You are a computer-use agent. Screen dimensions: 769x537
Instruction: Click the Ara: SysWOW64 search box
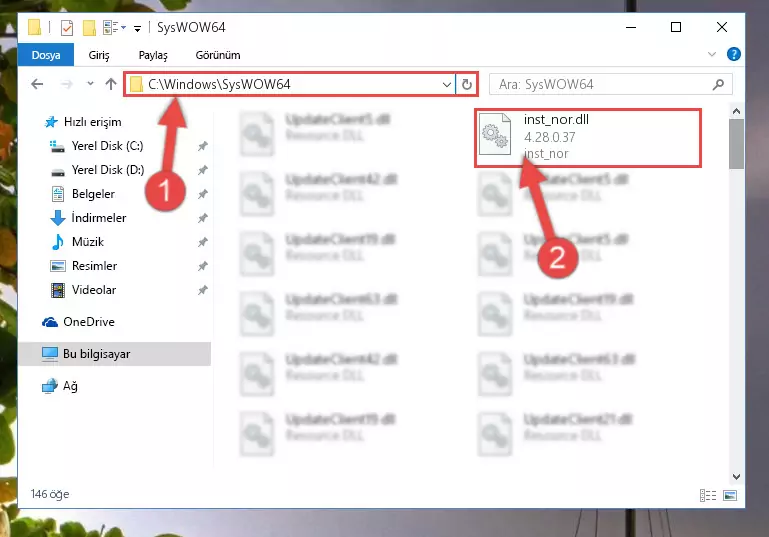click(x=611, y=84)
